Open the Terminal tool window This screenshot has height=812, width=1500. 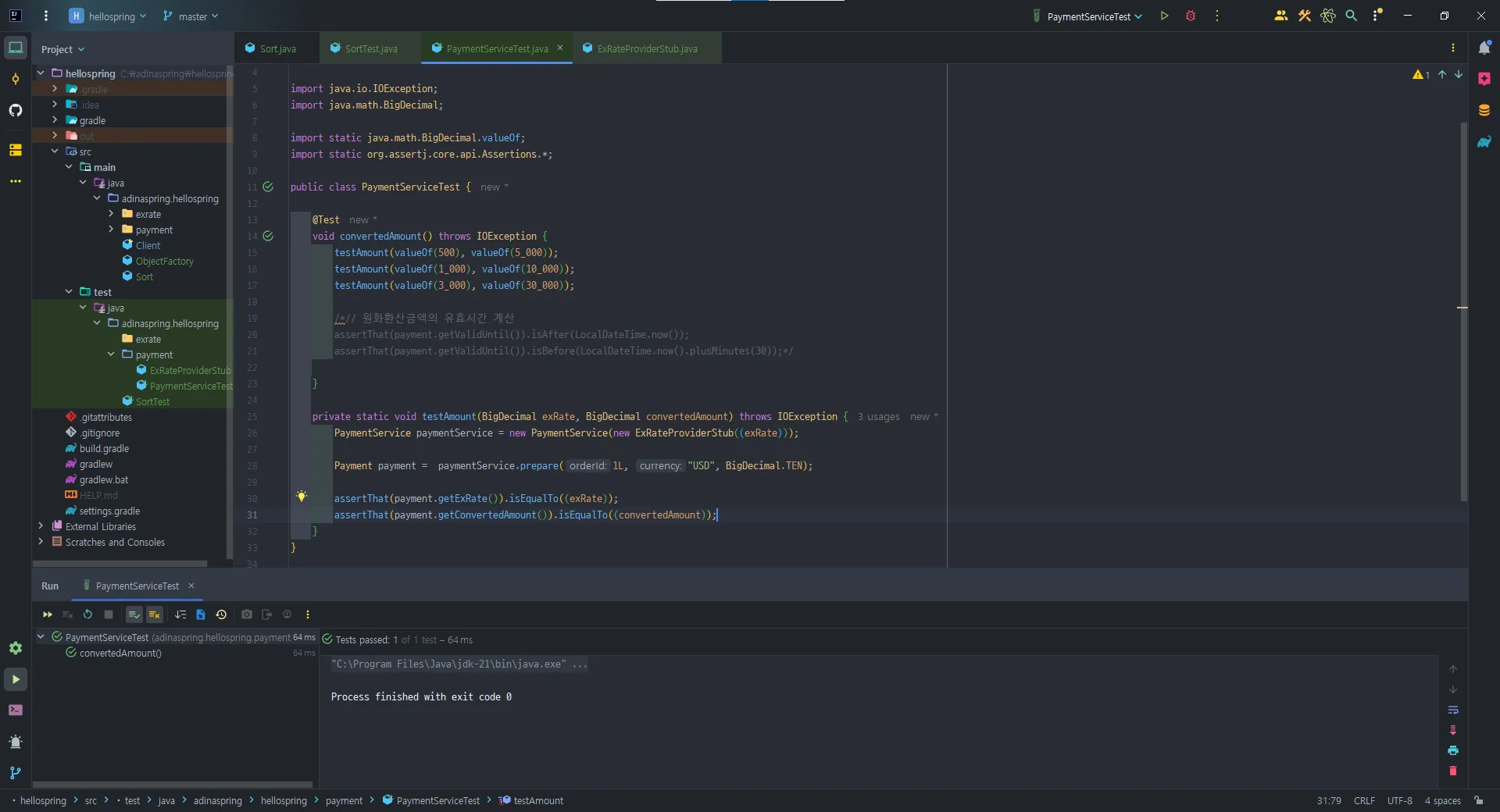click(16, 710)
